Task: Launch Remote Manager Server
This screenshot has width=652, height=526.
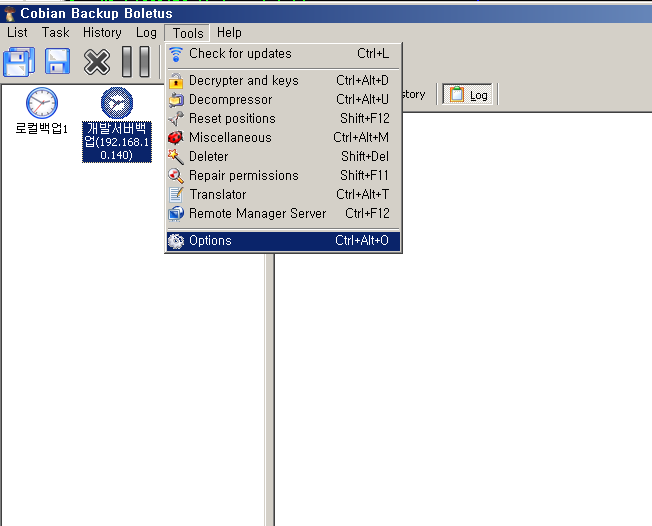Action: tap(283, 214)
